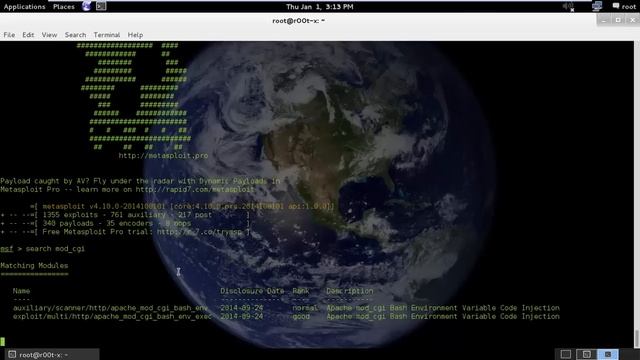The height and width of the screenshot is (360, 640).
Task: Open the View menu
Action: (49, 35)
